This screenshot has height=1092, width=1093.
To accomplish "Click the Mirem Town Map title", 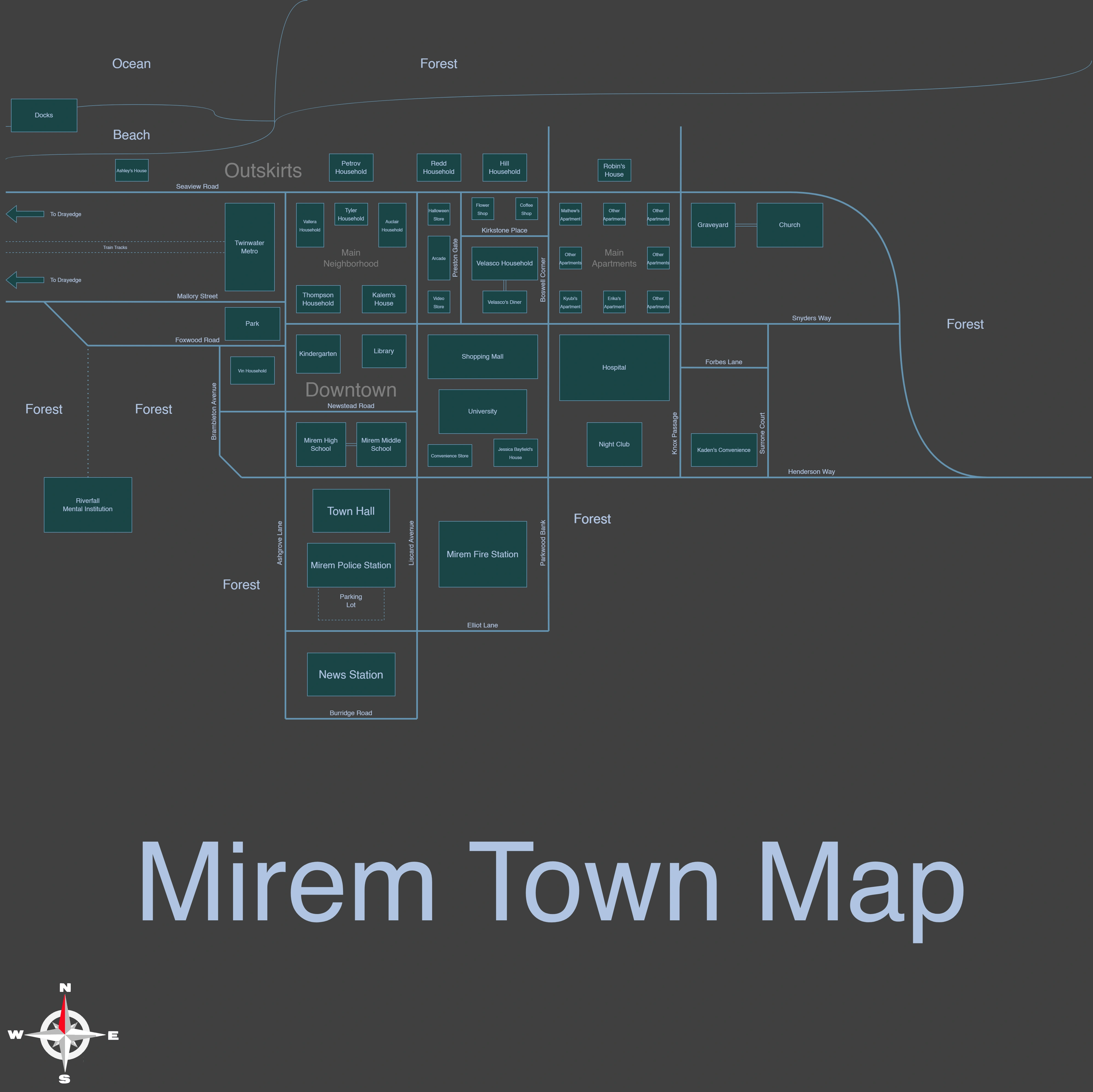I will (x=552, y=883).
